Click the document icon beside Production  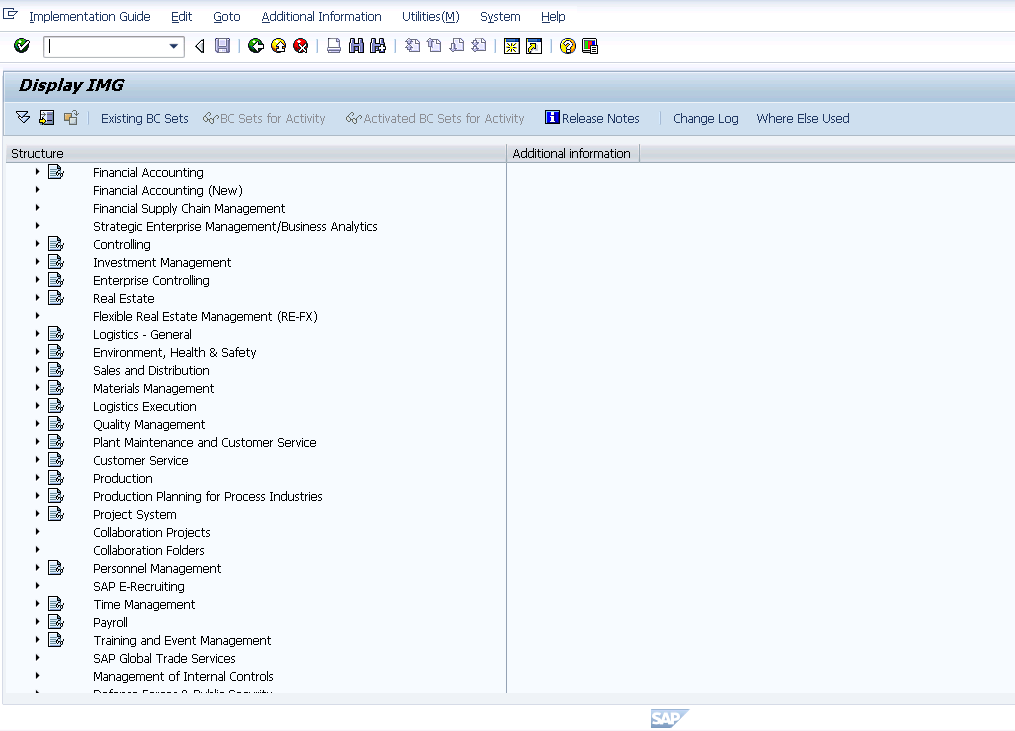pos(56,477)
